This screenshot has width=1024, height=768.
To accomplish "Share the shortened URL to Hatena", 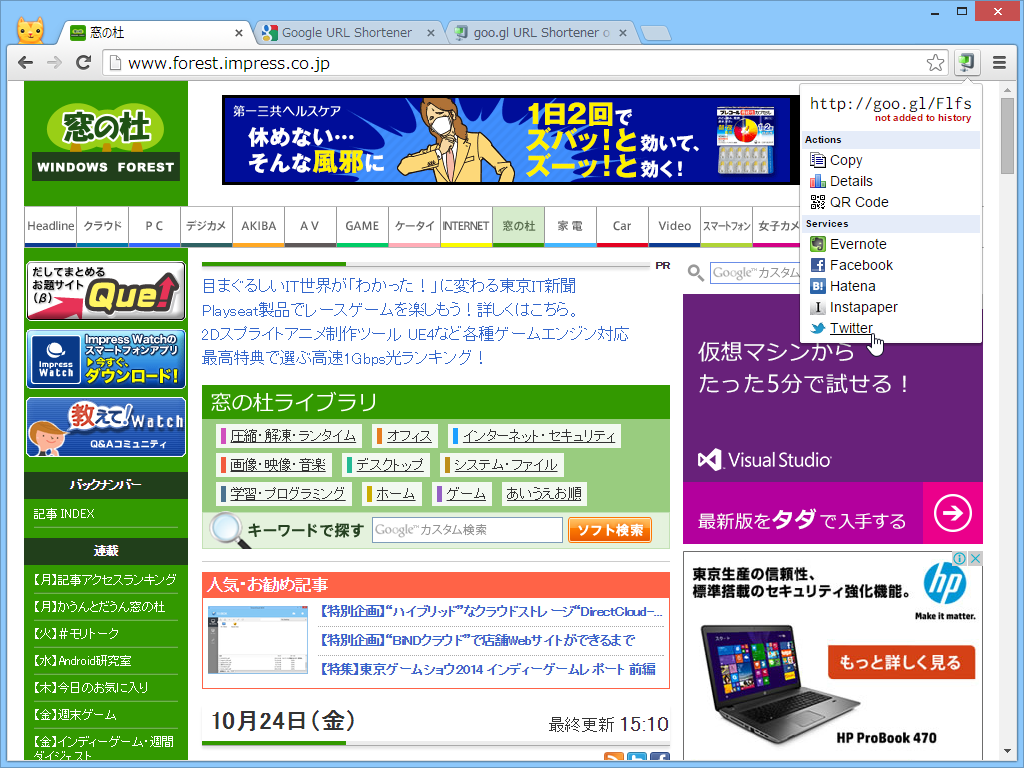I will point(852,286).
